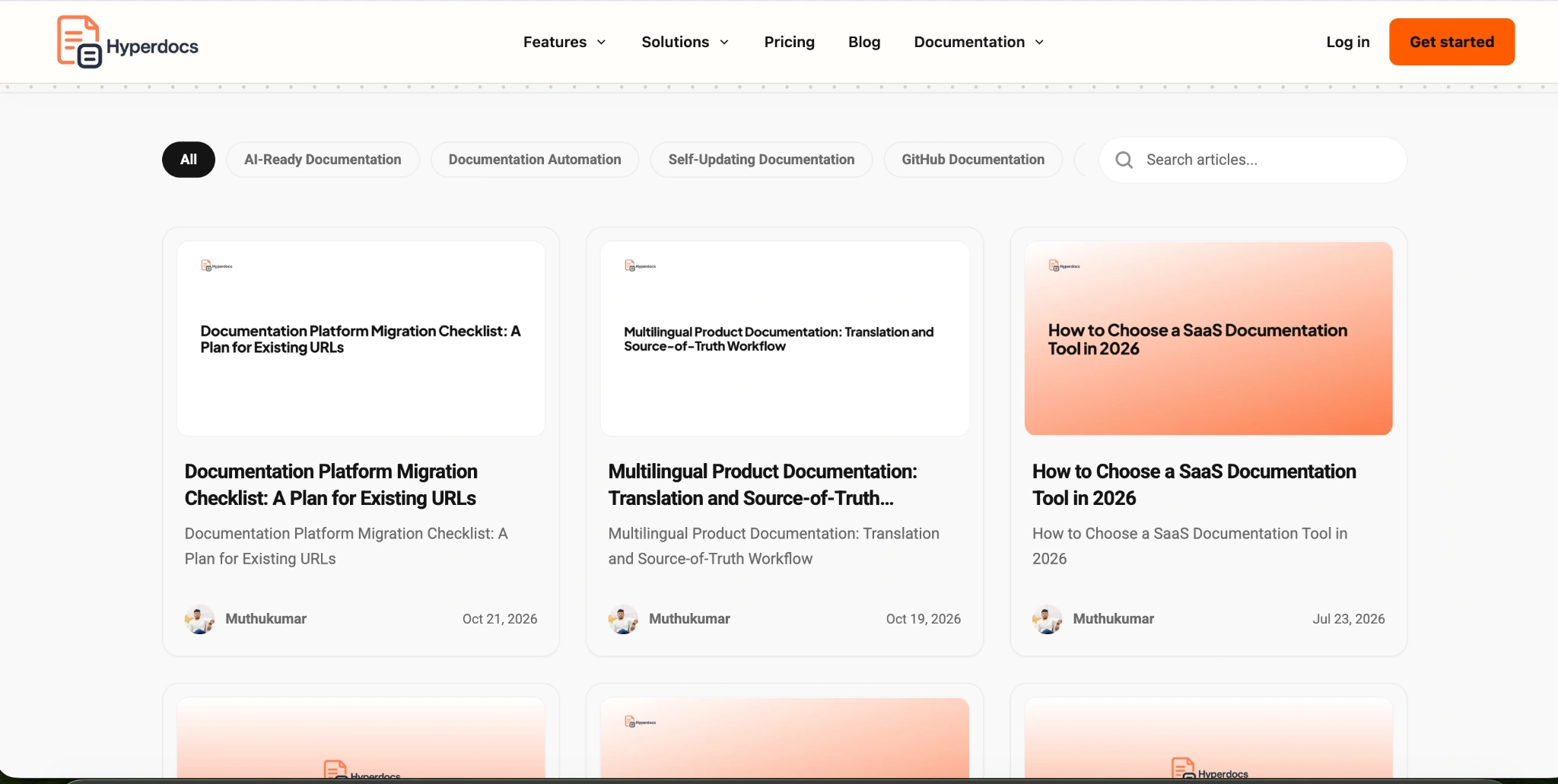The width and height of the screenshot is (1558, 784).
Task: Click the Multilingual Product Documentation title
Action: (x=762, y=484)
